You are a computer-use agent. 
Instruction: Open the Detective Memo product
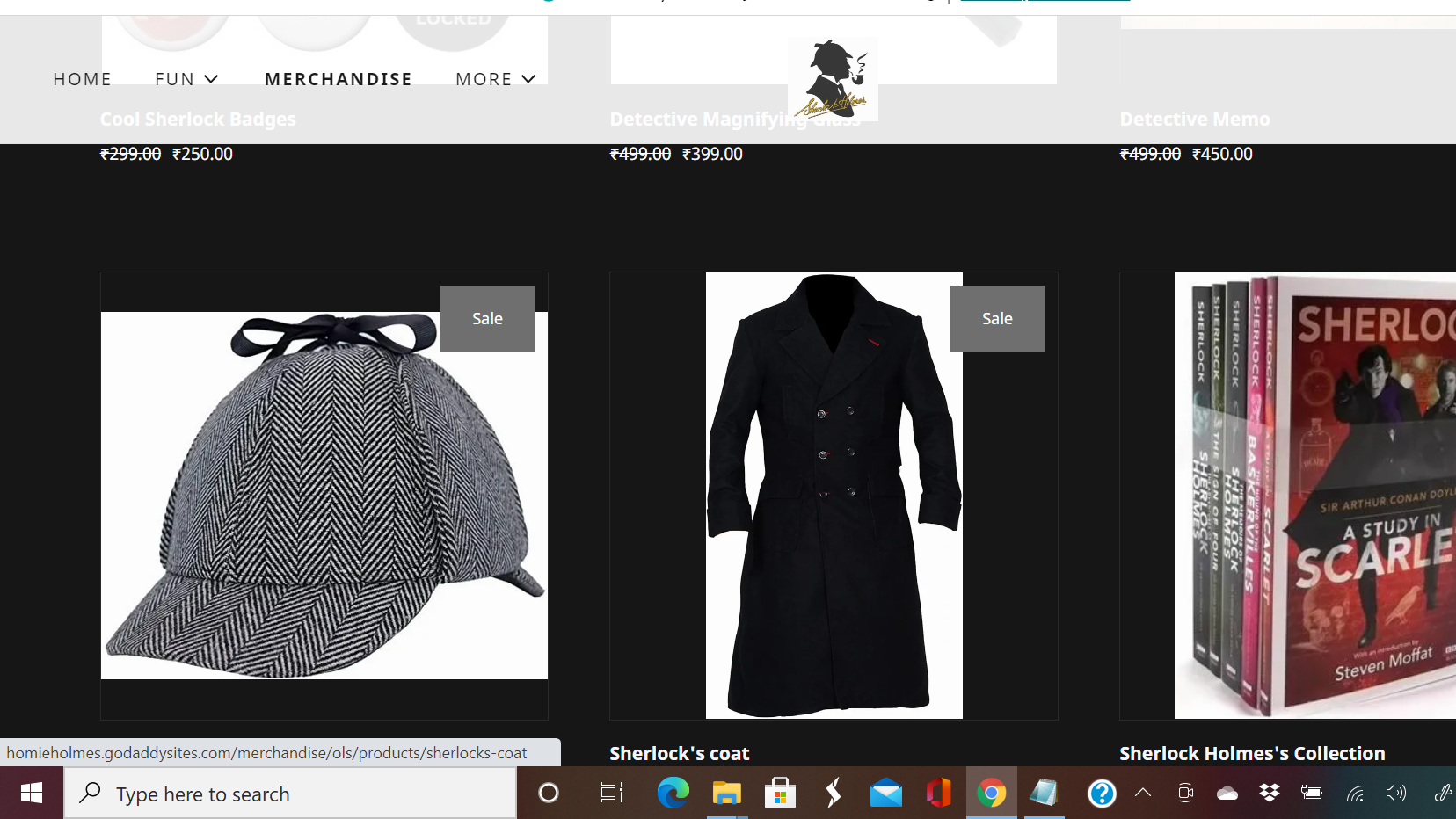tap(1195, 119)
